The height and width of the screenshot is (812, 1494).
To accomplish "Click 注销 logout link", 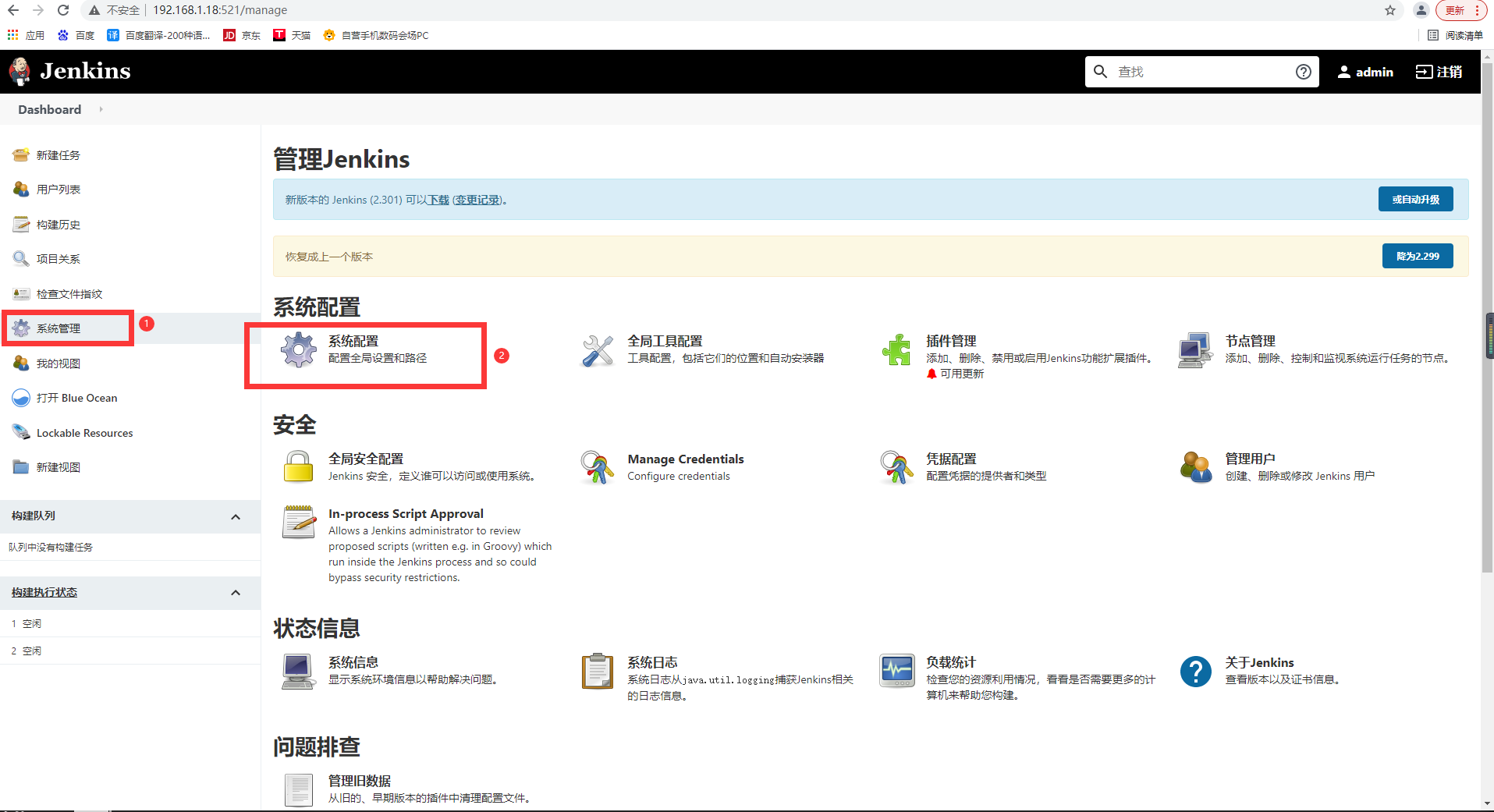I will coord(1439,72).
